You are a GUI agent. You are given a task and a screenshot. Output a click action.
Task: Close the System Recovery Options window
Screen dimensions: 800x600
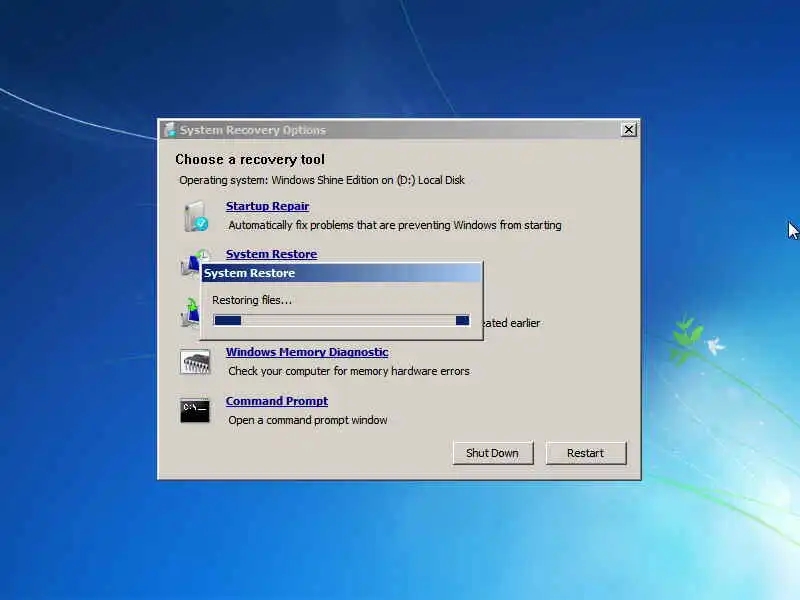pyautogui.click(x=629, y=130)
